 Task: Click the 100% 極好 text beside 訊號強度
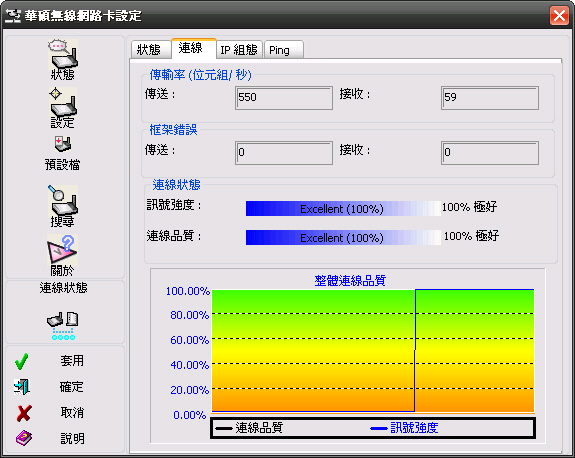click(469, 207)
